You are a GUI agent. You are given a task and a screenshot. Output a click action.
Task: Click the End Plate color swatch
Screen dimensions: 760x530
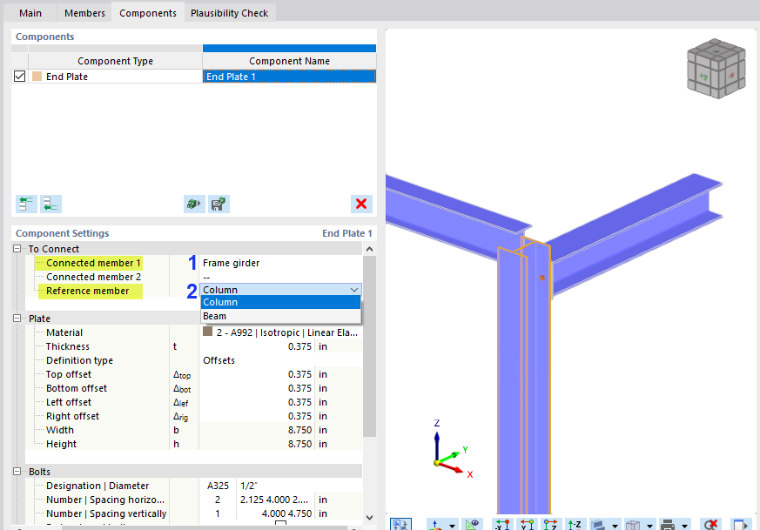point(37,76)
